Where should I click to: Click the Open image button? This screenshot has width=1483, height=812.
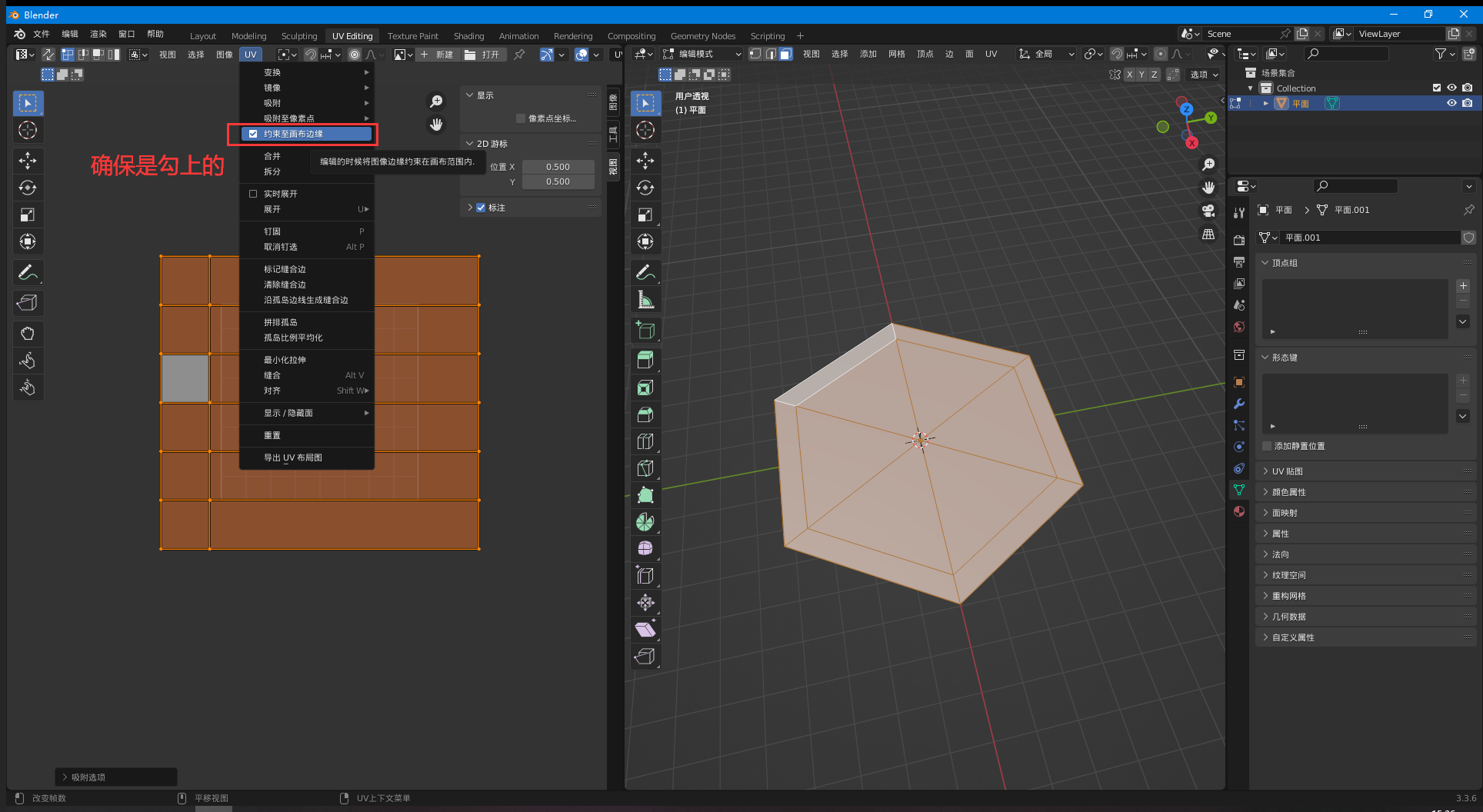click(483, 55)
